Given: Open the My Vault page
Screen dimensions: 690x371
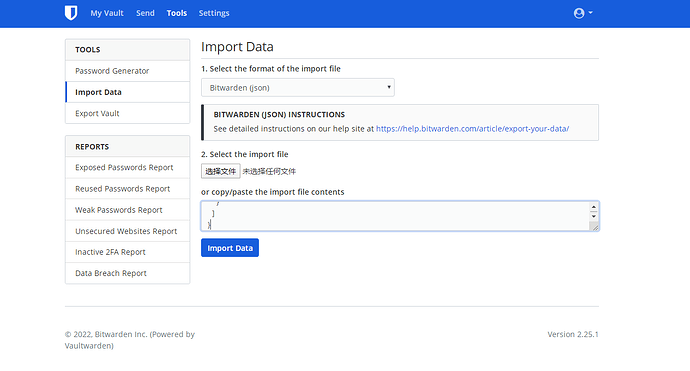Looking at the screenshot, I should tap(107, 13).
